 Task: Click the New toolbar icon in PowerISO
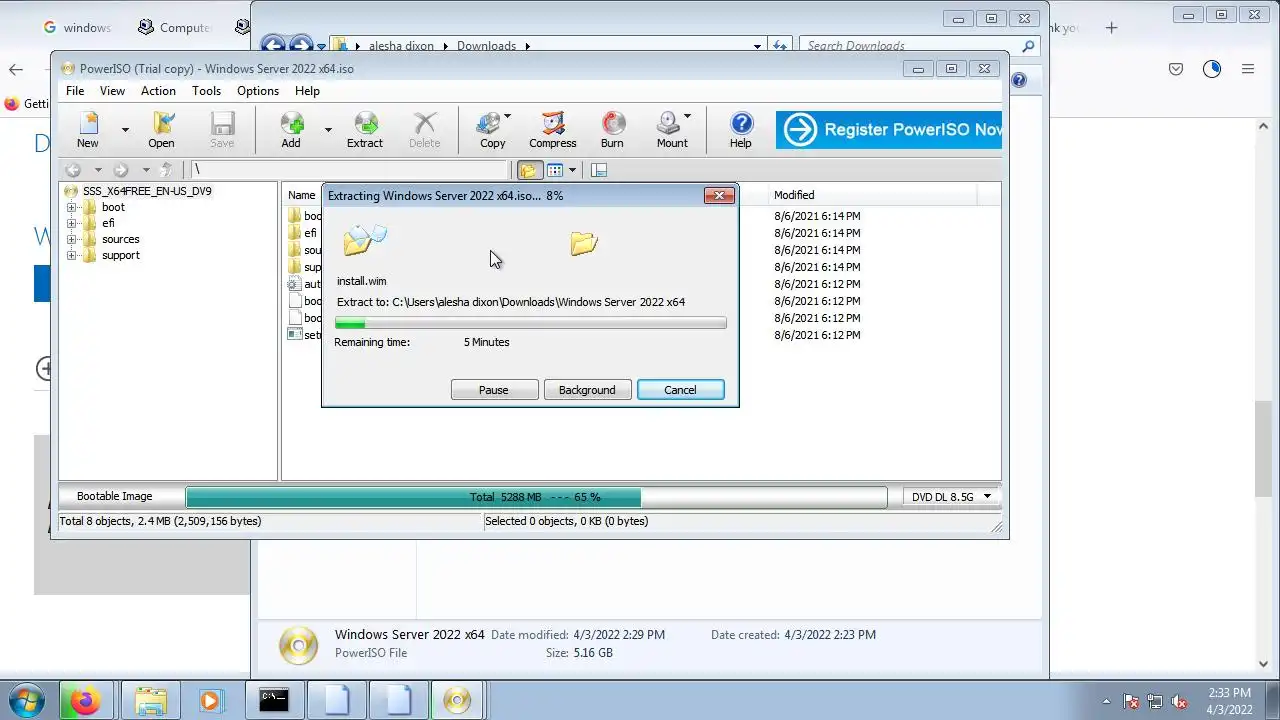pos(88,130)
